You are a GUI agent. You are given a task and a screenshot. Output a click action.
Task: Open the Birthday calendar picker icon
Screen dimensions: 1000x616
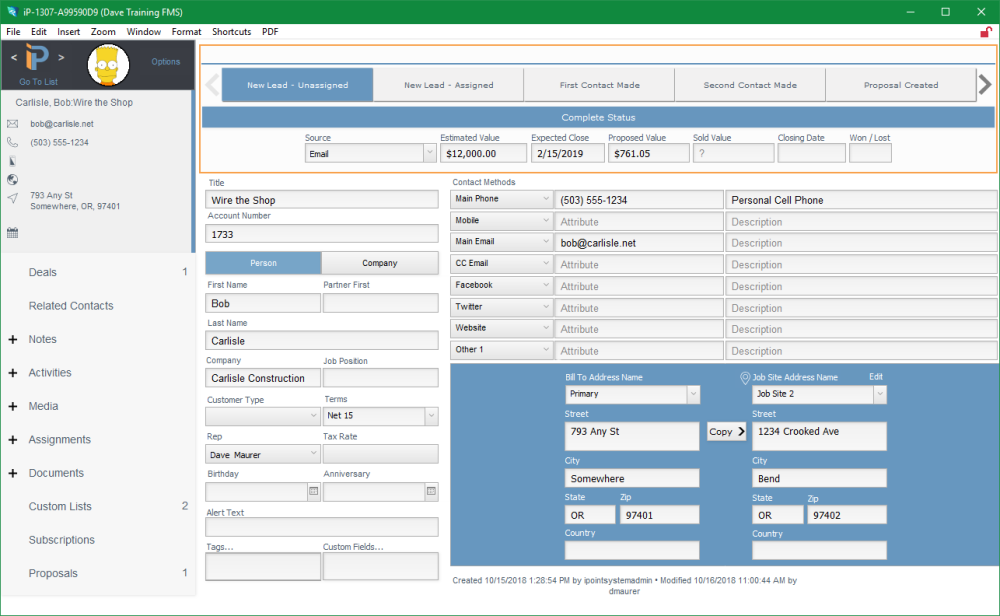click(313, 492)
